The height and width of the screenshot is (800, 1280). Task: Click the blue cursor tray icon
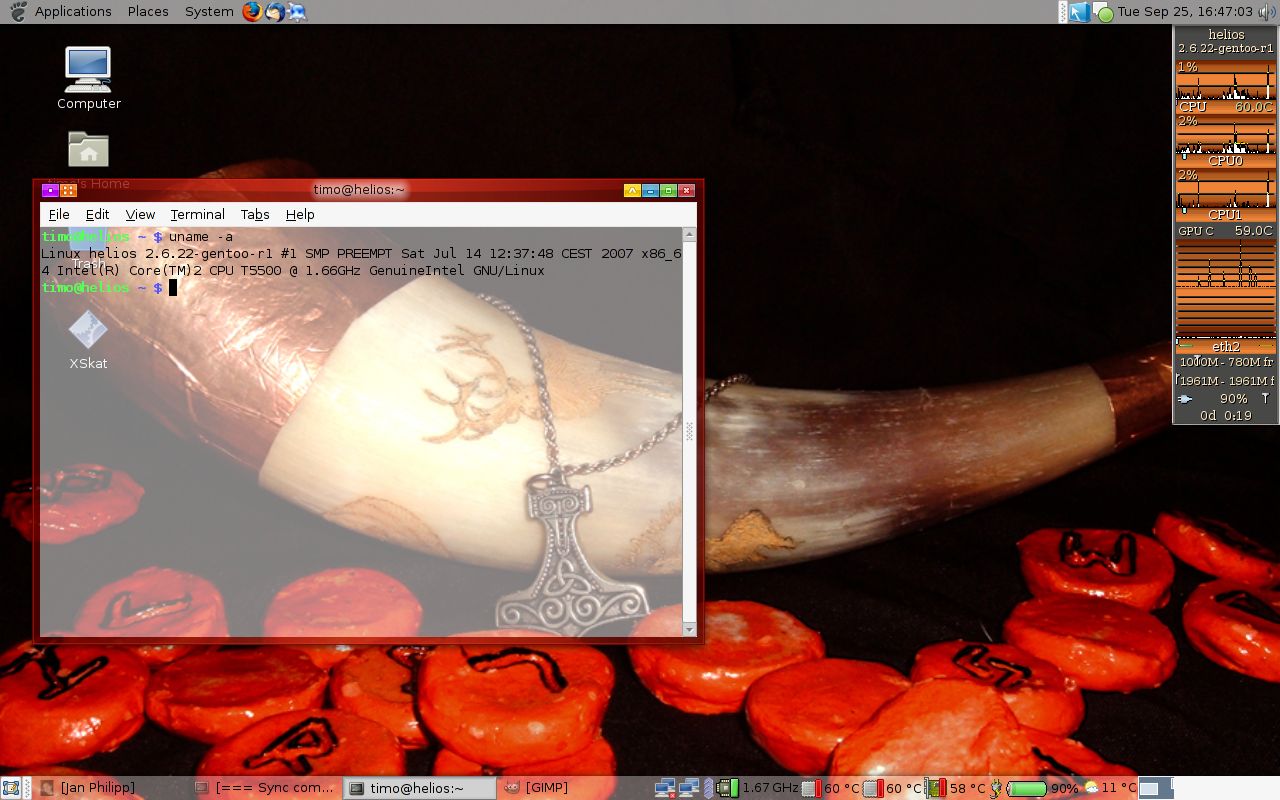point(1079,12)
